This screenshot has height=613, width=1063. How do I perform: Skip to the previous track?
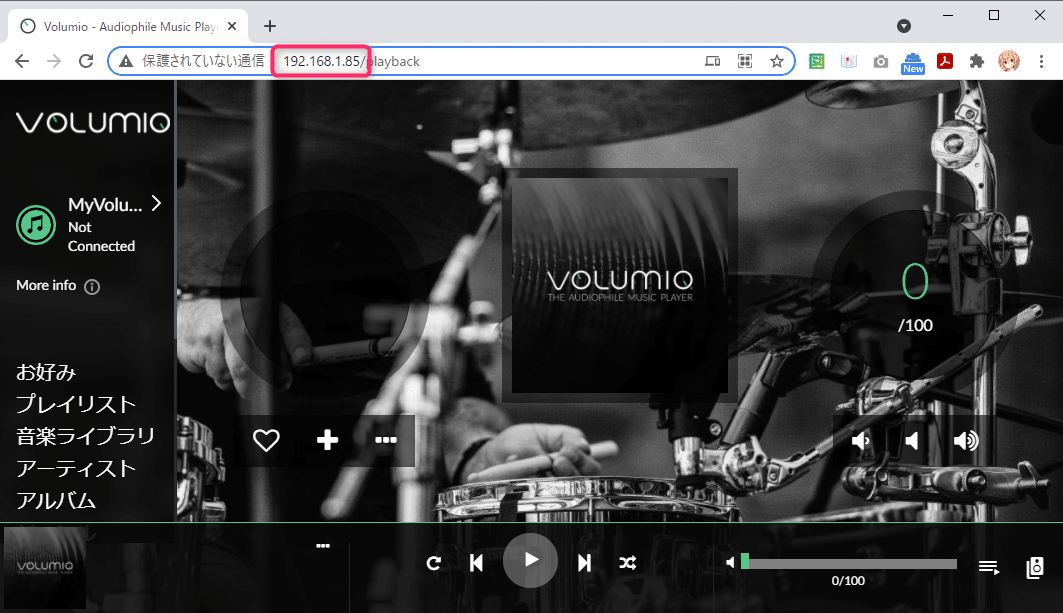(477, 563)
